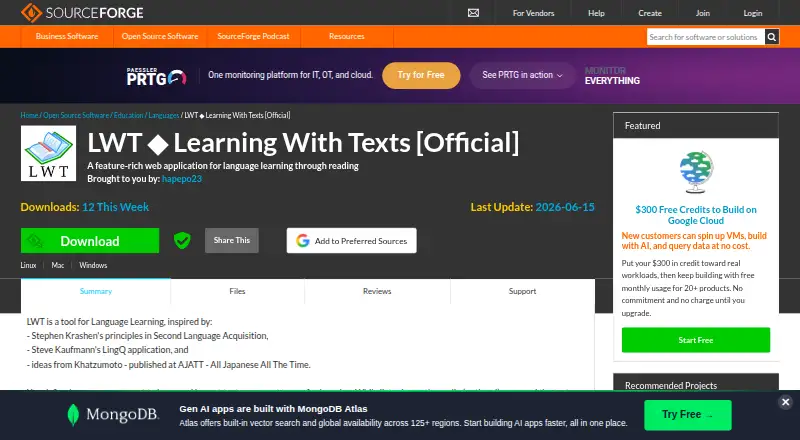This screenshot has height=440, width=800.
Task: Open the Business Software menu
Action: coord(67,36)
